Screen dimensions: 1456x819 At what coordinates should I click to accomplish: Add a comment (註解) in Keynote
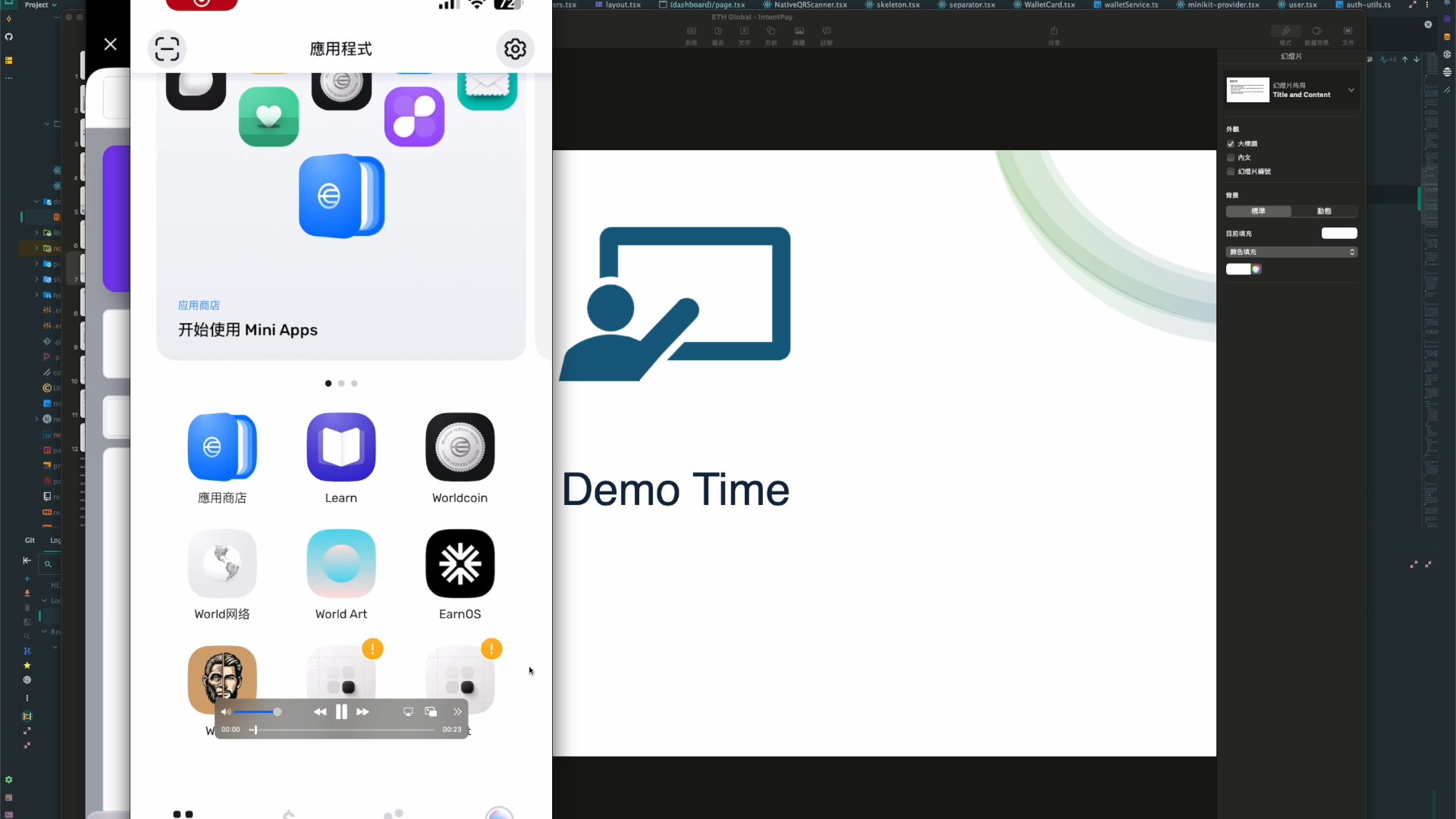coord(826,35)
